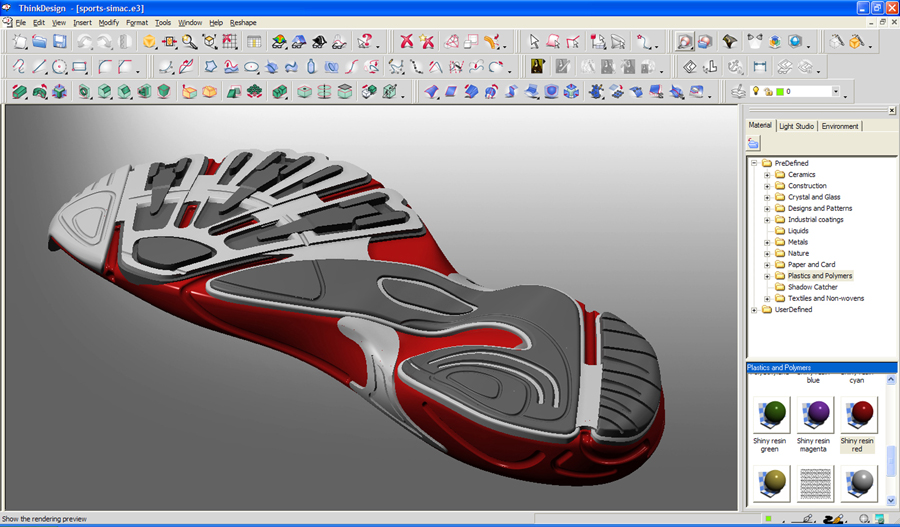
Task: Toggle the layer light bulb visibility
Action: [x=756, y=91]
